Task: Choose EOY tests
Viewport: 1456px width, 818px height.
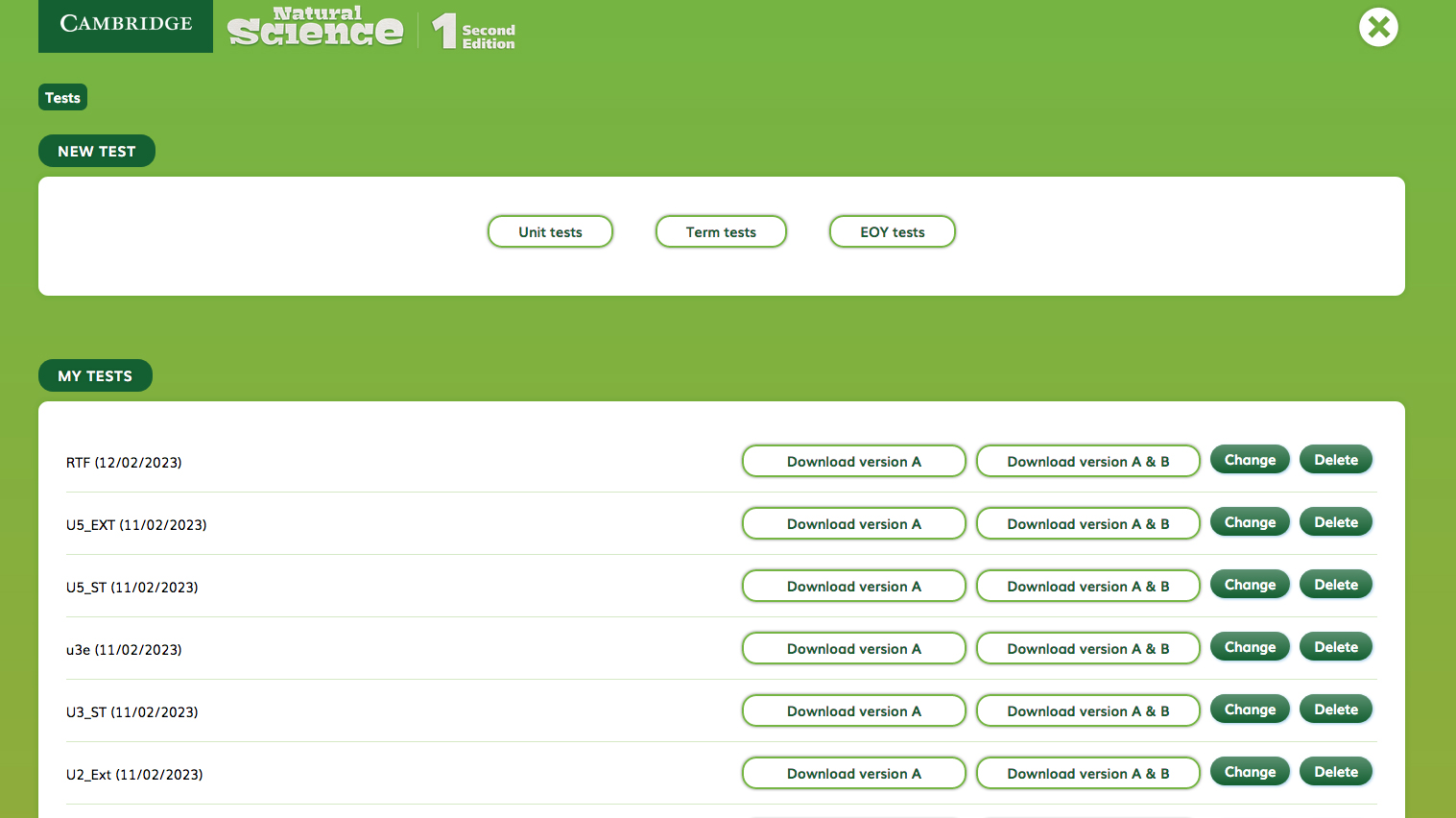Action: (893, 231)
